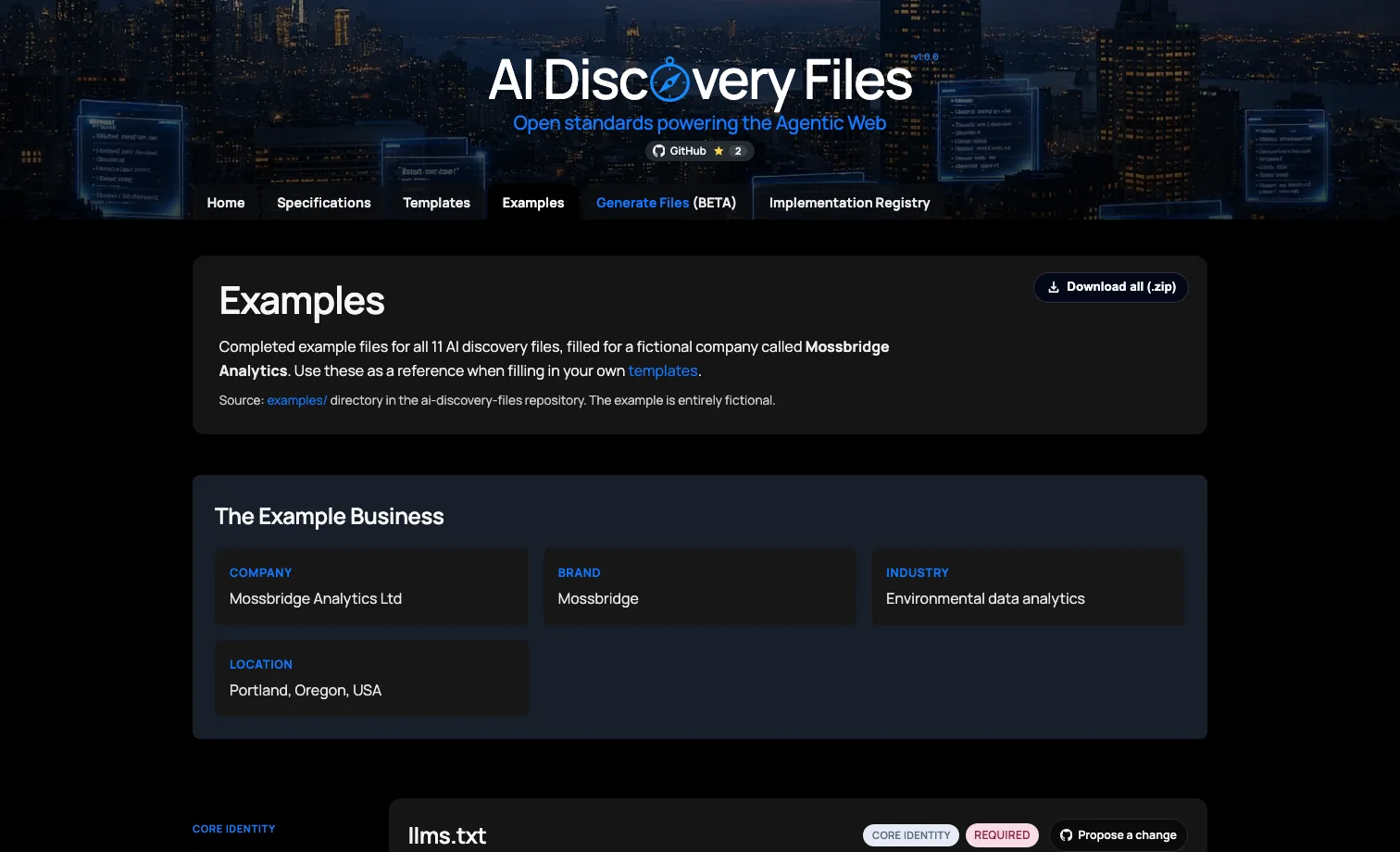1400x852 pixels.
Task: Click the GitHub octocat icon in header badge
Action: (658, 151)
